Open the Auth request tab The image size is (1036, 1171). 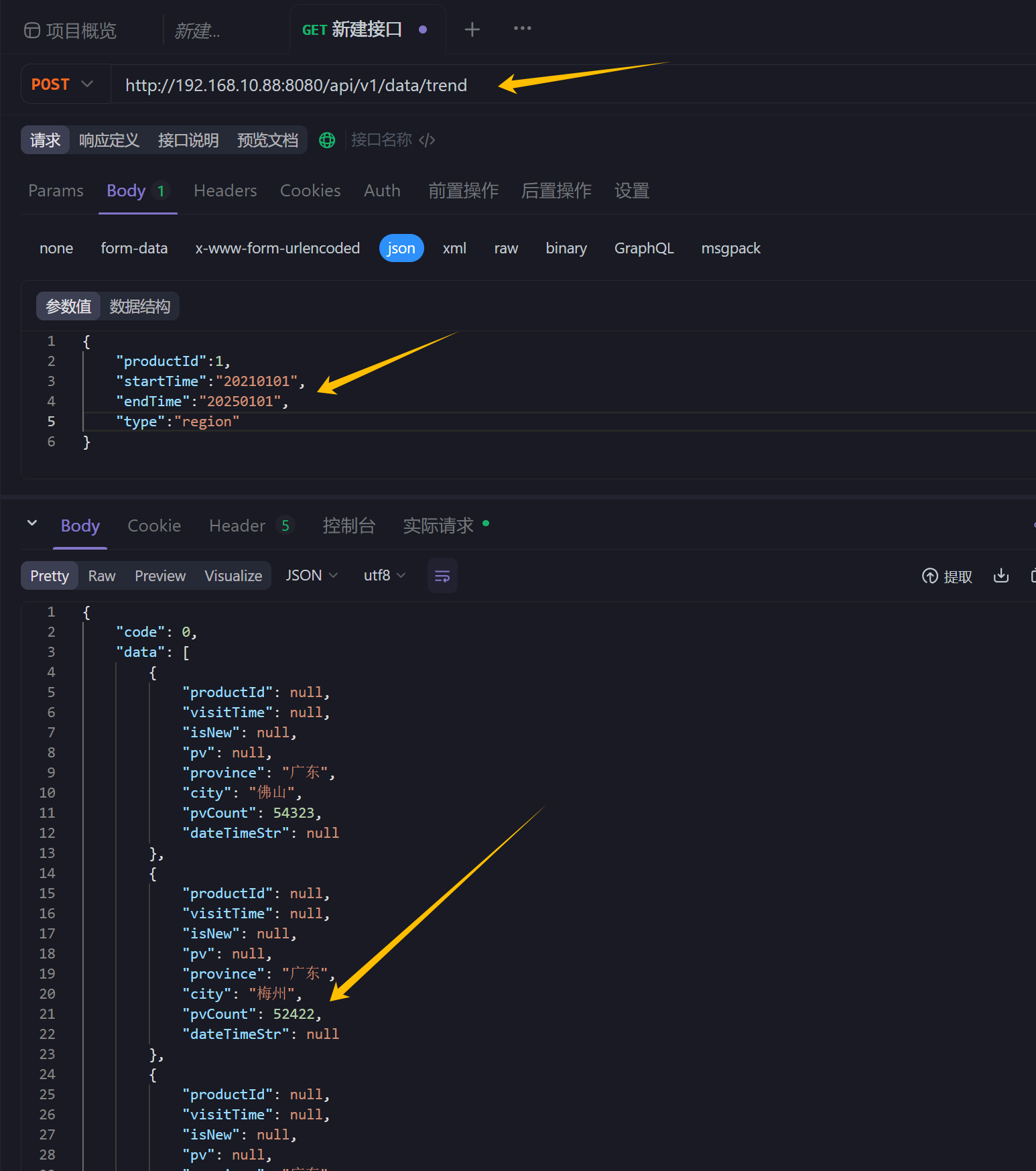(x=382, y=191)
